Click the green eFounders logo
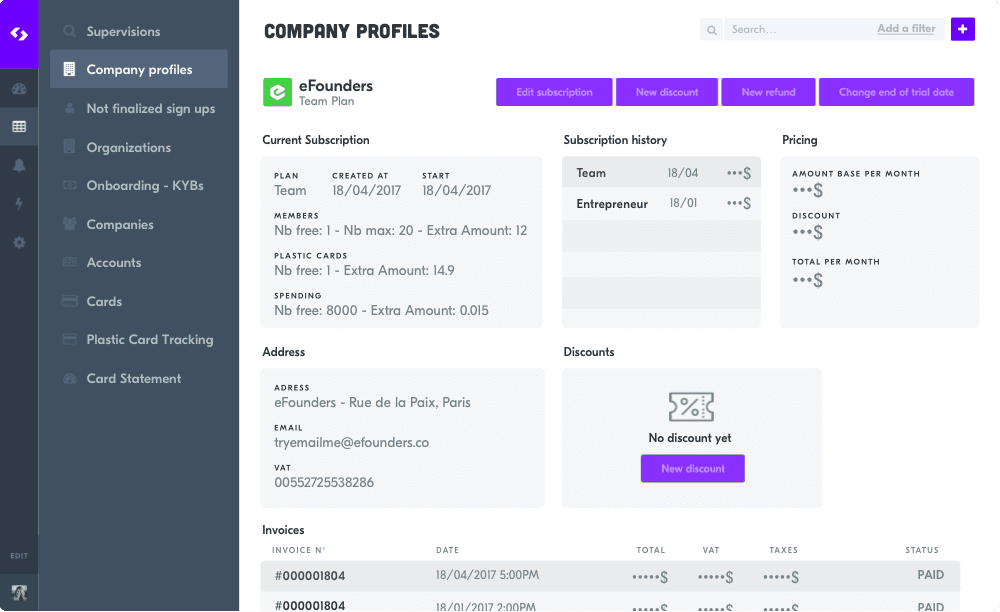The width and height of the screenshot is (1000, 612). coord(277,92)
